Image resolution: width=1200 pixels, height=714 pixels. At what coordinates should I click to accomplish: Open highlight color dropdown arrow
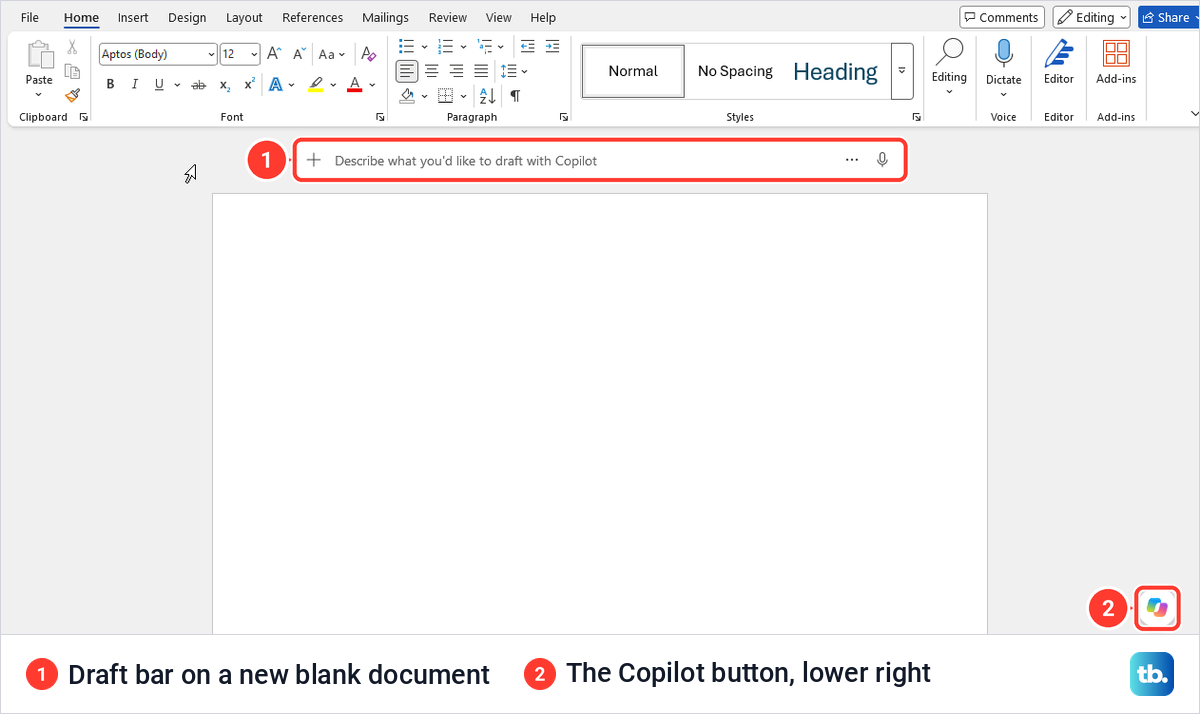(333, 85)
